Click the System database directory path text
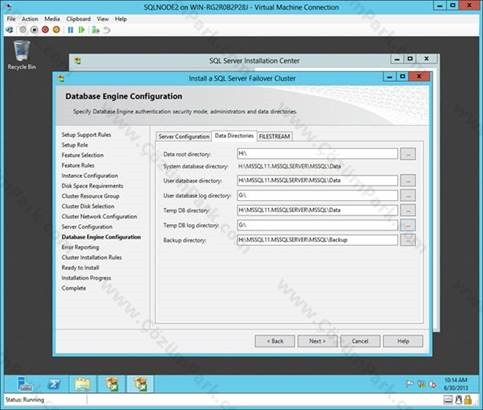Screen dimensions: 483x410 point(289,166)
